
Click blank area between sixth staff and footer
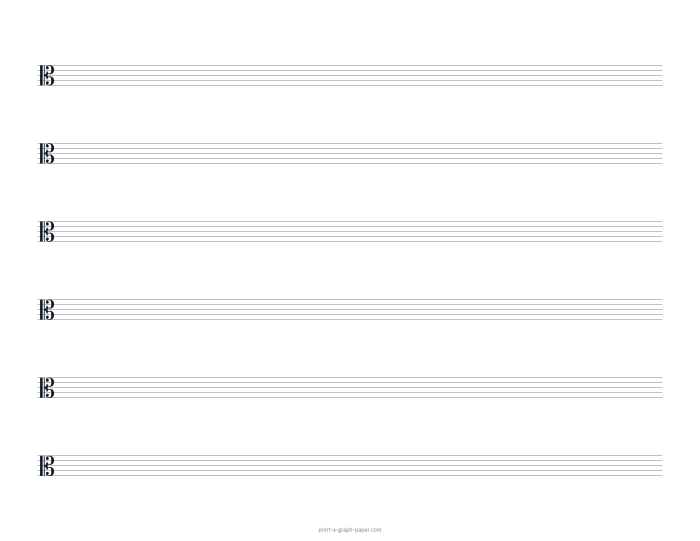coord(350,501)
